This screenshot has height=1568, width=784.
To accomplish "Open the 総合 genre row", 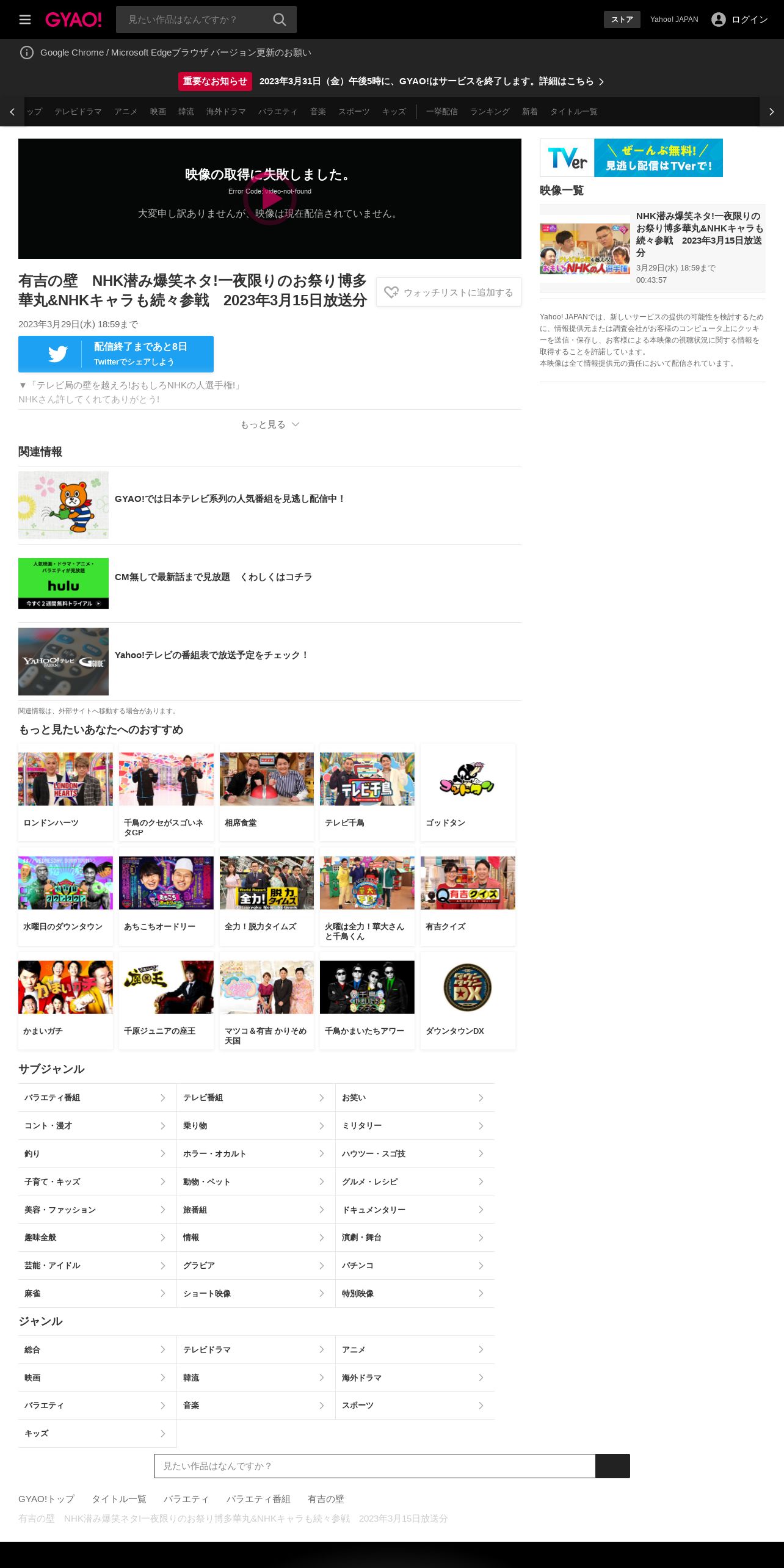I will [x=97, y=1350].
